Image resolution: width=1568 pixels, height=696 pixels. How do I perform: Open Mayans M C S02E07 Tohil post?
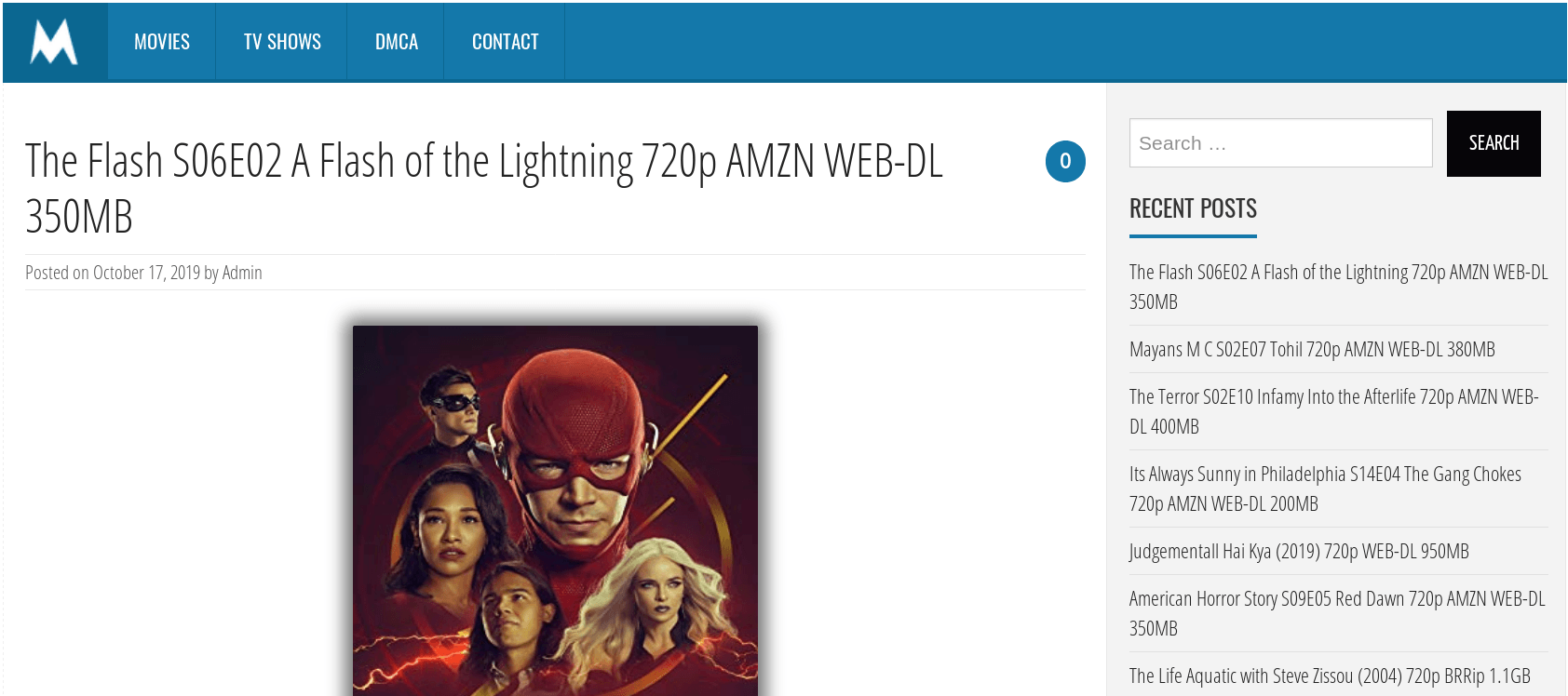tap(1312, 349)
